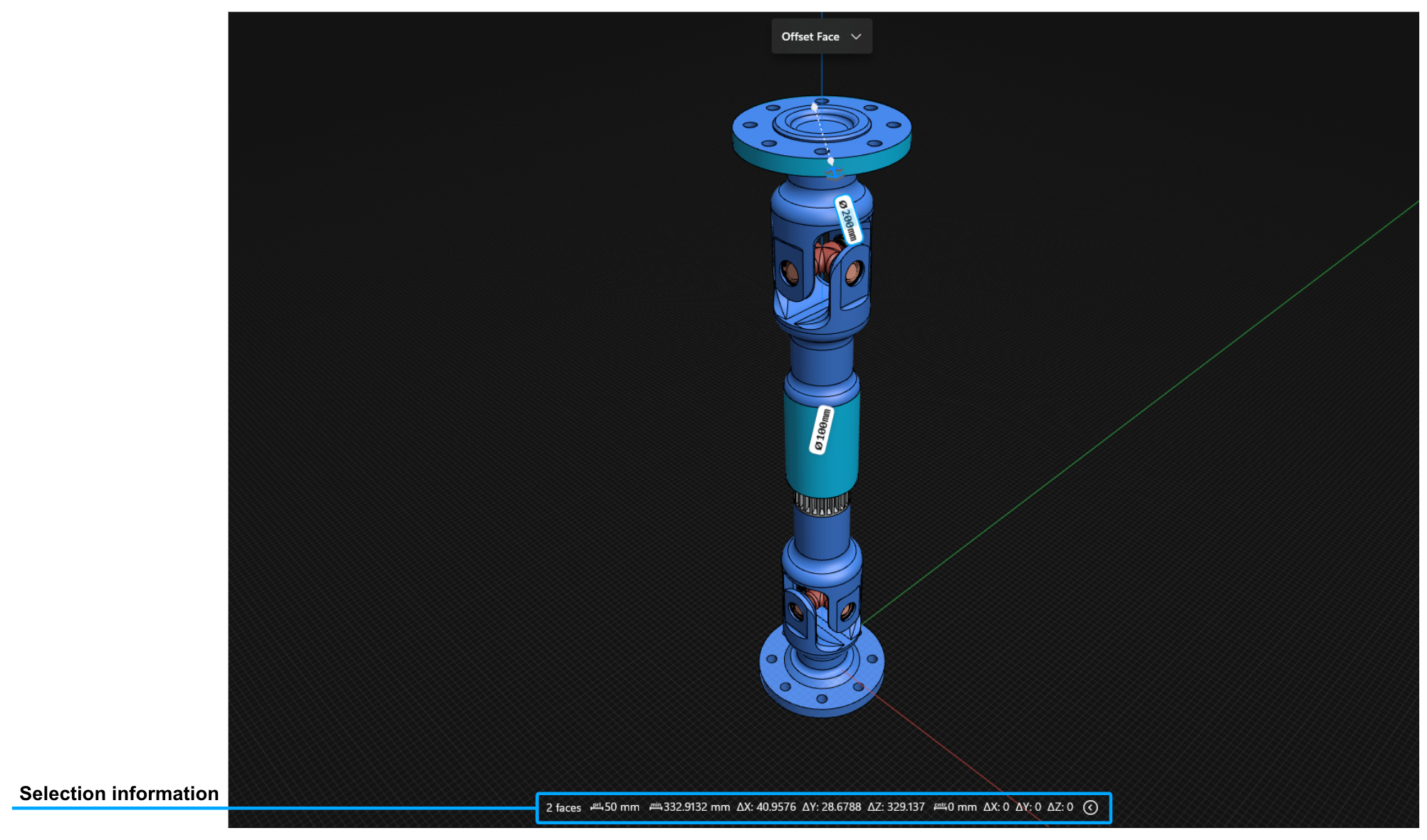Image resolution: width=1427 pixels, height=840 pixels.
Task: Collapse the selection information bar with the chevron
Action: tap(1089, 807)
